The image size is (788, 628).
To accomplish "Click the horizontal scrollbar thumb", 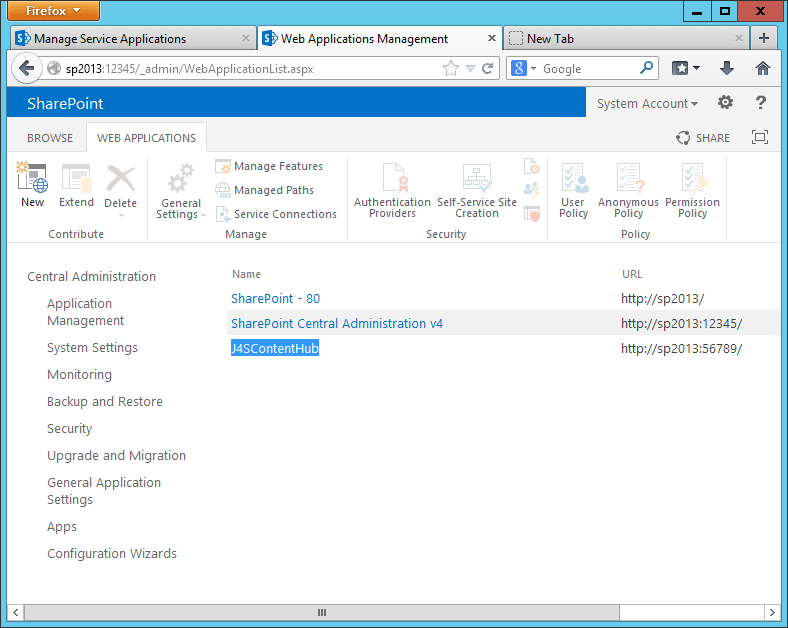I will pyautogui.click(x=322, y=612).
